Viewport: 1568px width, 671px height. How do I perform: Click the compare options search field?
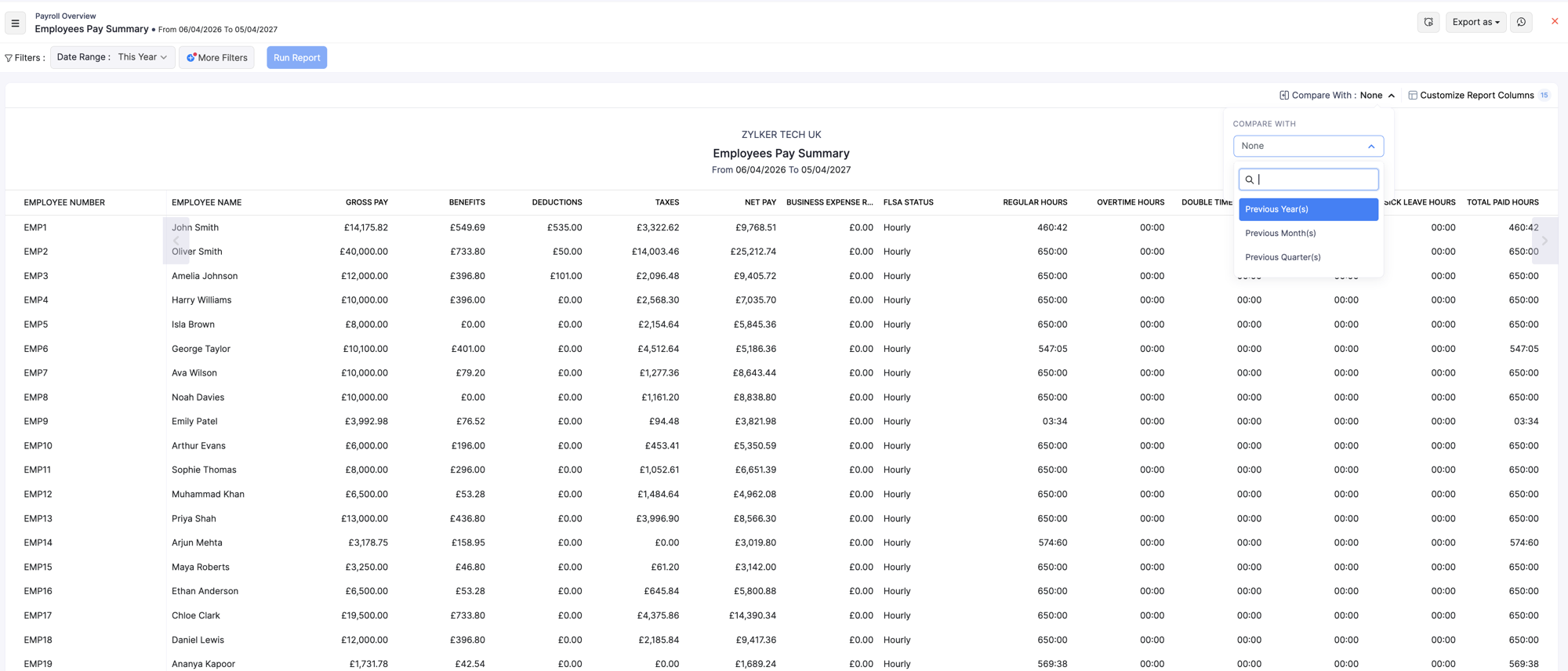(1308, 180)
